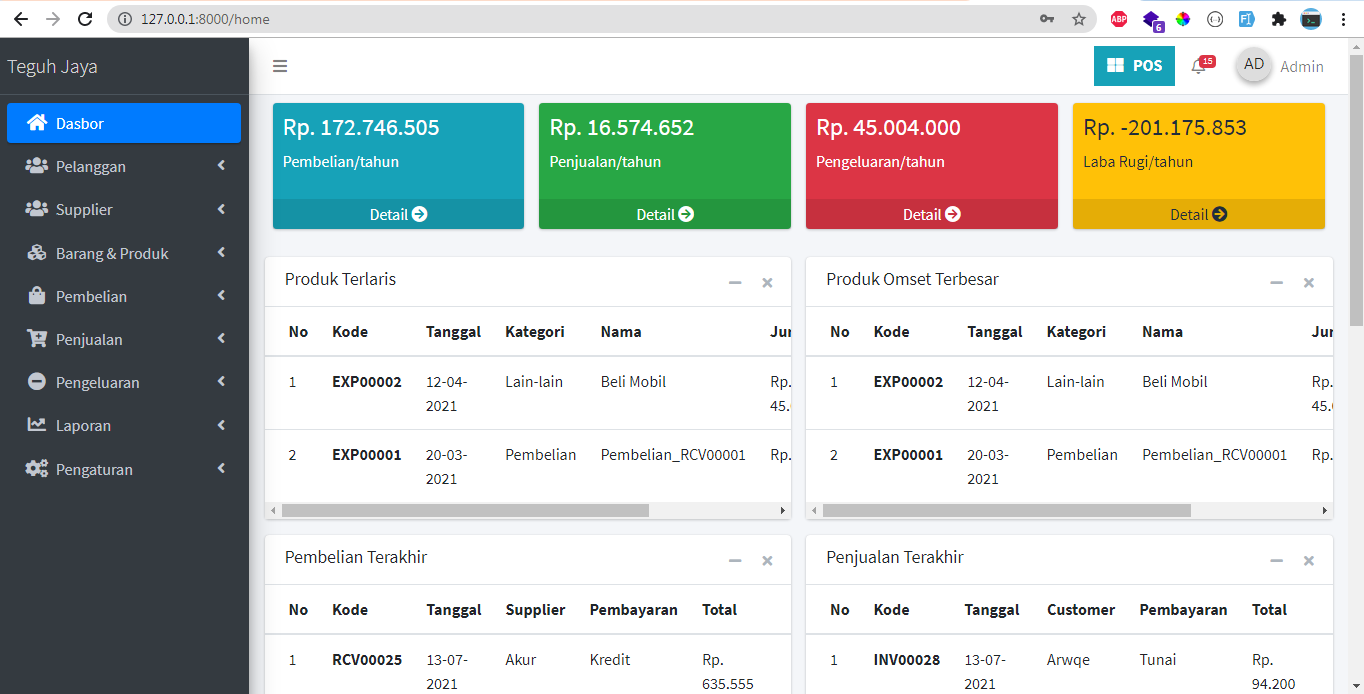Expand the Barang & Produk menu
Screen dimensions: 1364x694
coord(124,254)
